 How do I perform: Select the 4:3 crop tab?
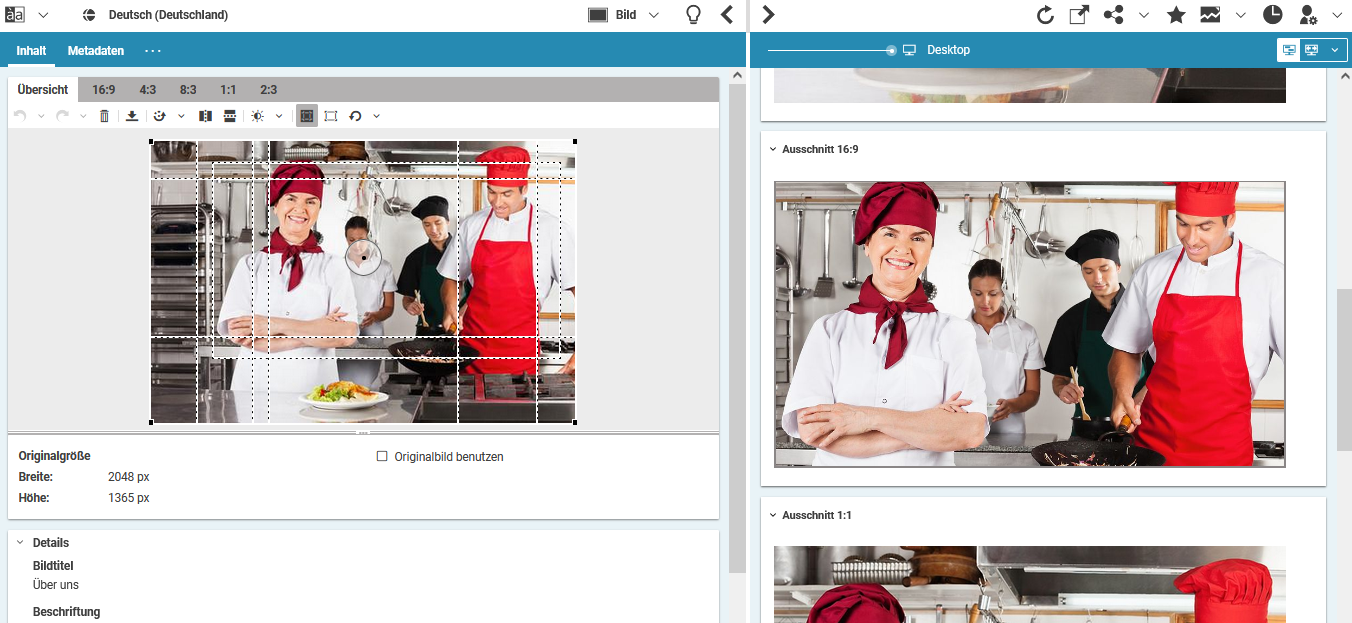[147, 90]
